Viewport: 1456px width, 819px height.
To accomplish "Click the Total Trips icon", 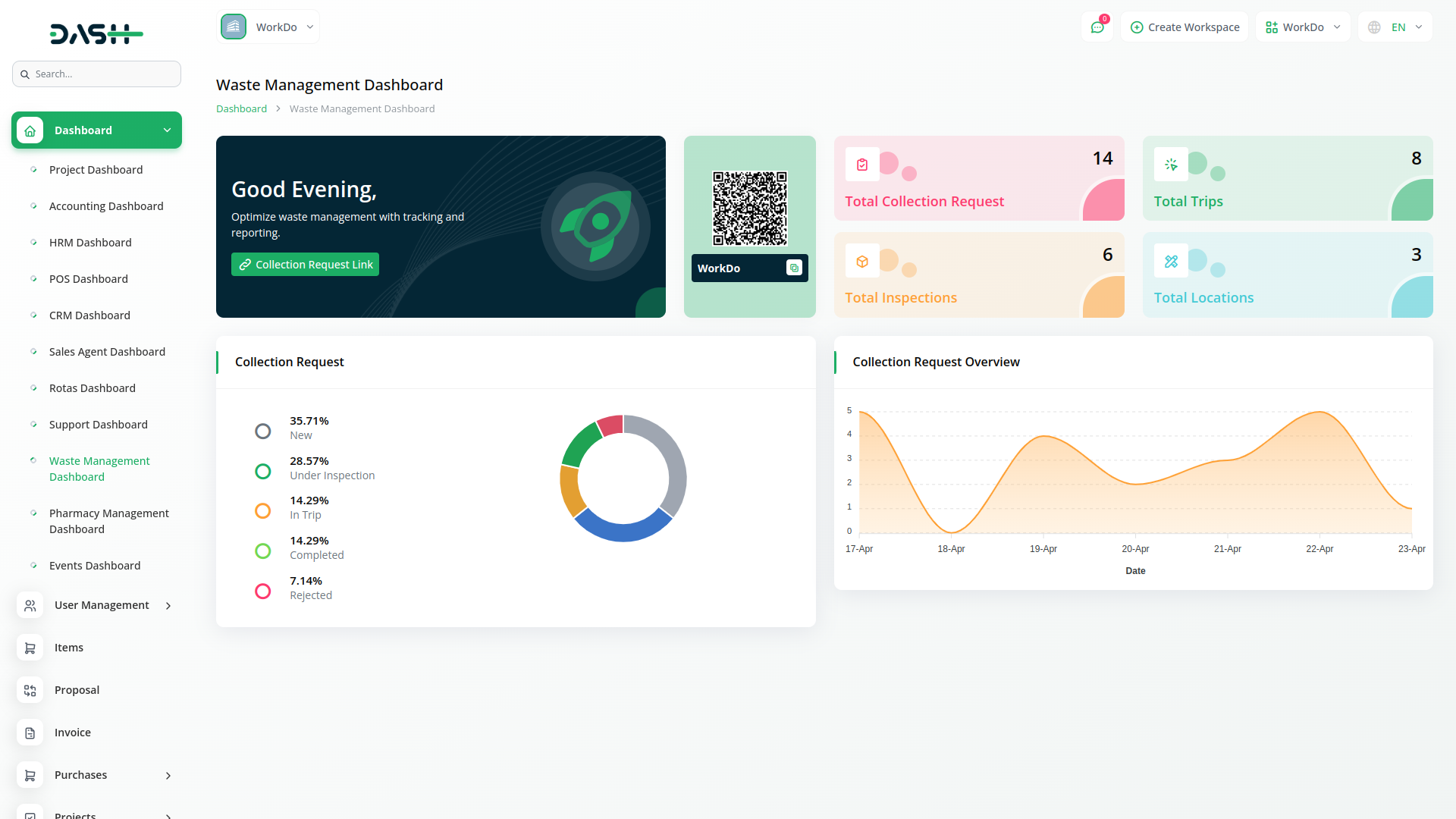I will click(1171, 165).
